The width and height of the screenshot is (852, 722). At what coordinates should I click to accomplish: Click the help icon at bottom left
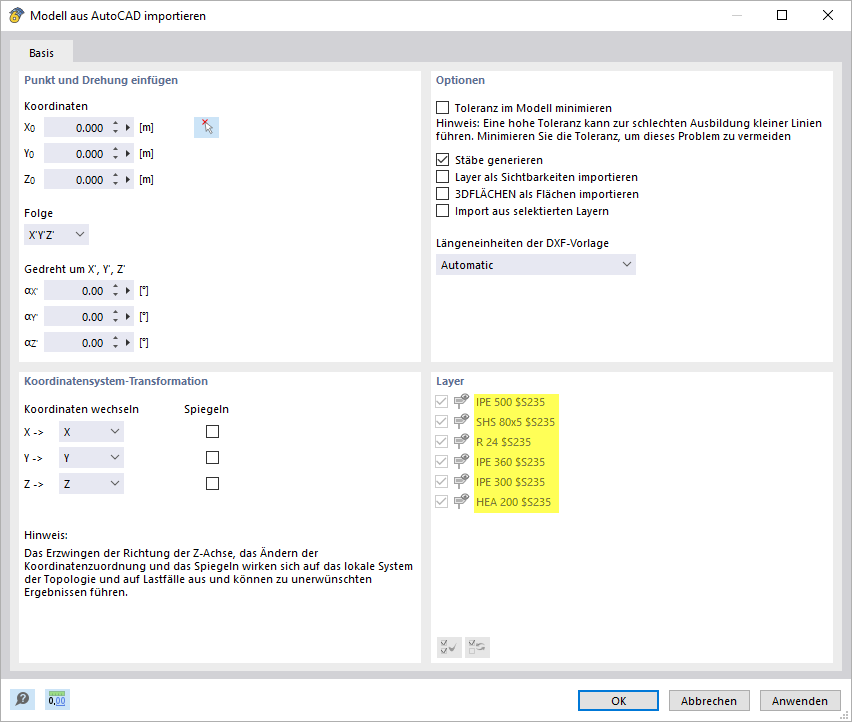tap(22, 699)
